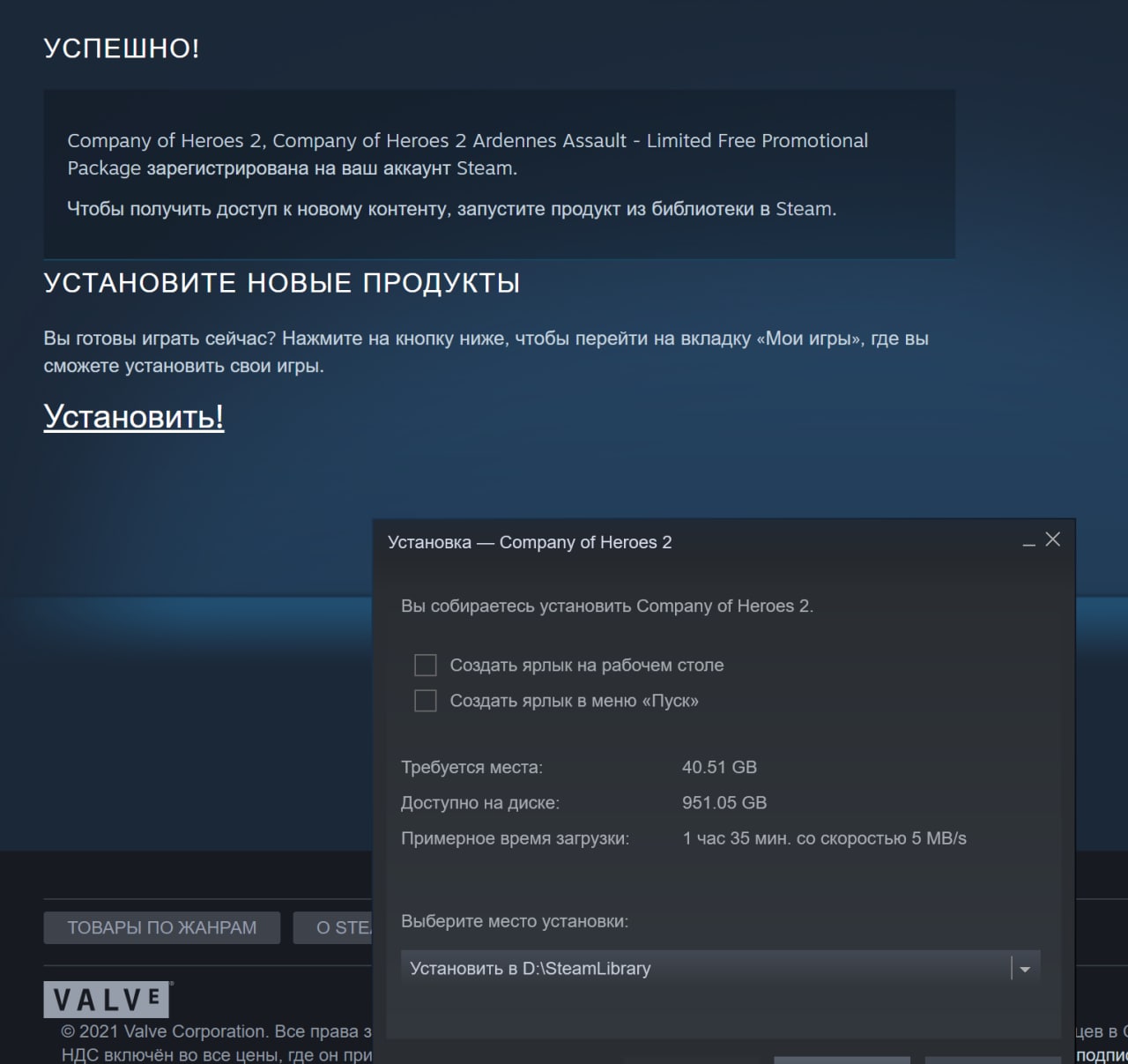1128x1064 pixels.
Task: Click the Valve logo in the footer
Action: pos(108,1000)
